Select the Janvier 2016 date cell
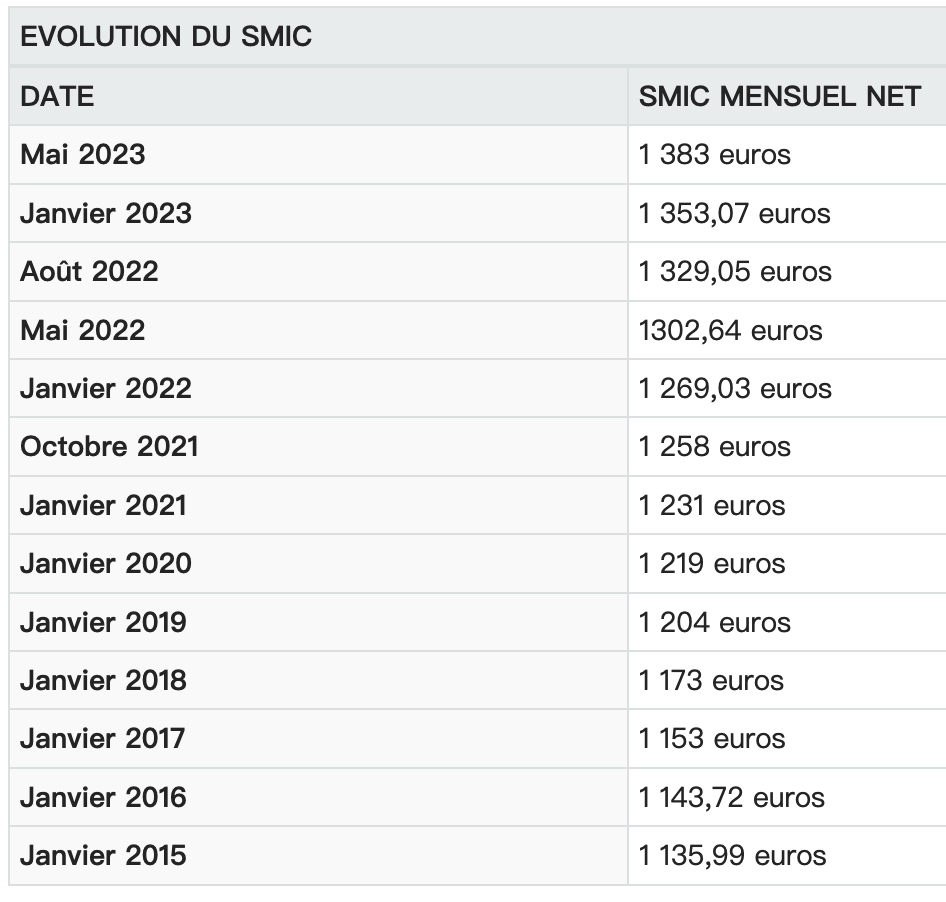The image size is (946, 902). [103, 797]
